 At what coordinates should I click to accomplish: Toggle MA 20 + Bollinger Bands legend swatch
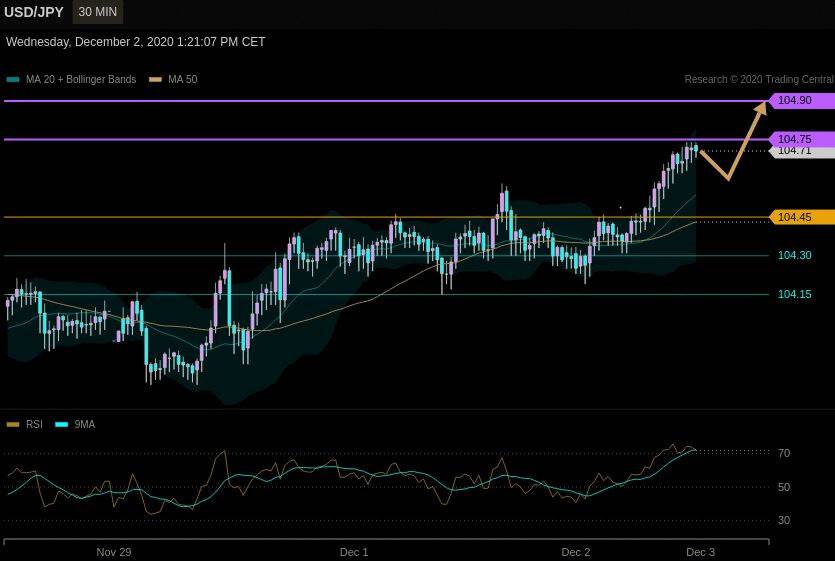[x=13, y=79]
